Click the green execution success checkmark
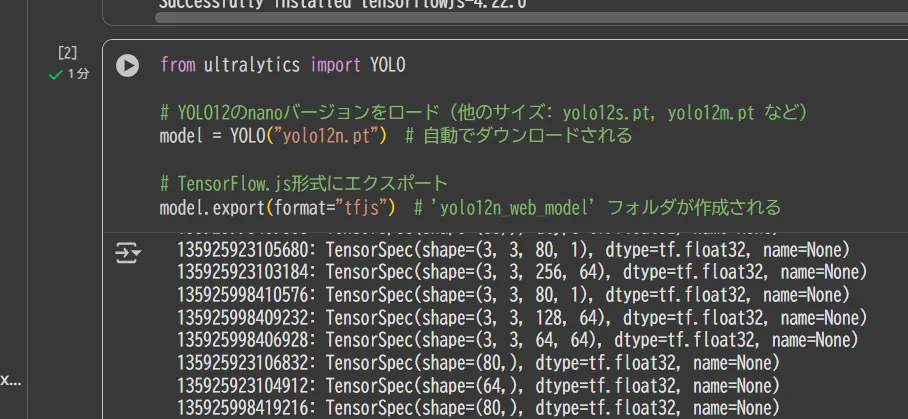 point(56,74)
